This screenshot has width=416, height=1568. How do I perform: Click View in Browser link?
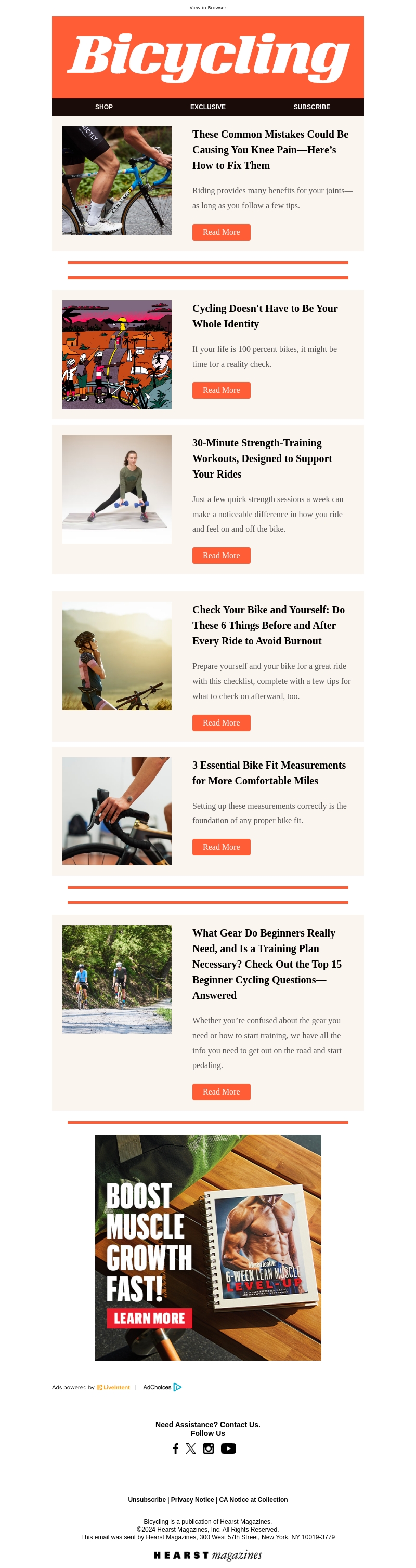click(207, 8)
